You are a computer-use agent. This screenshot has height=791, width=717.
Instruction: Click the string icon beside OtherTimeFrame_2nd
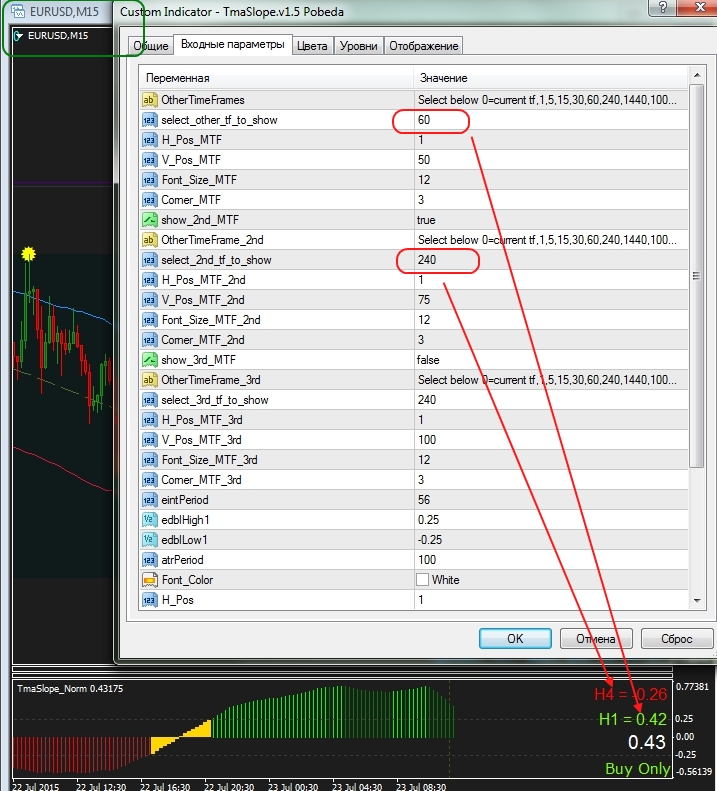pos(149,240)
